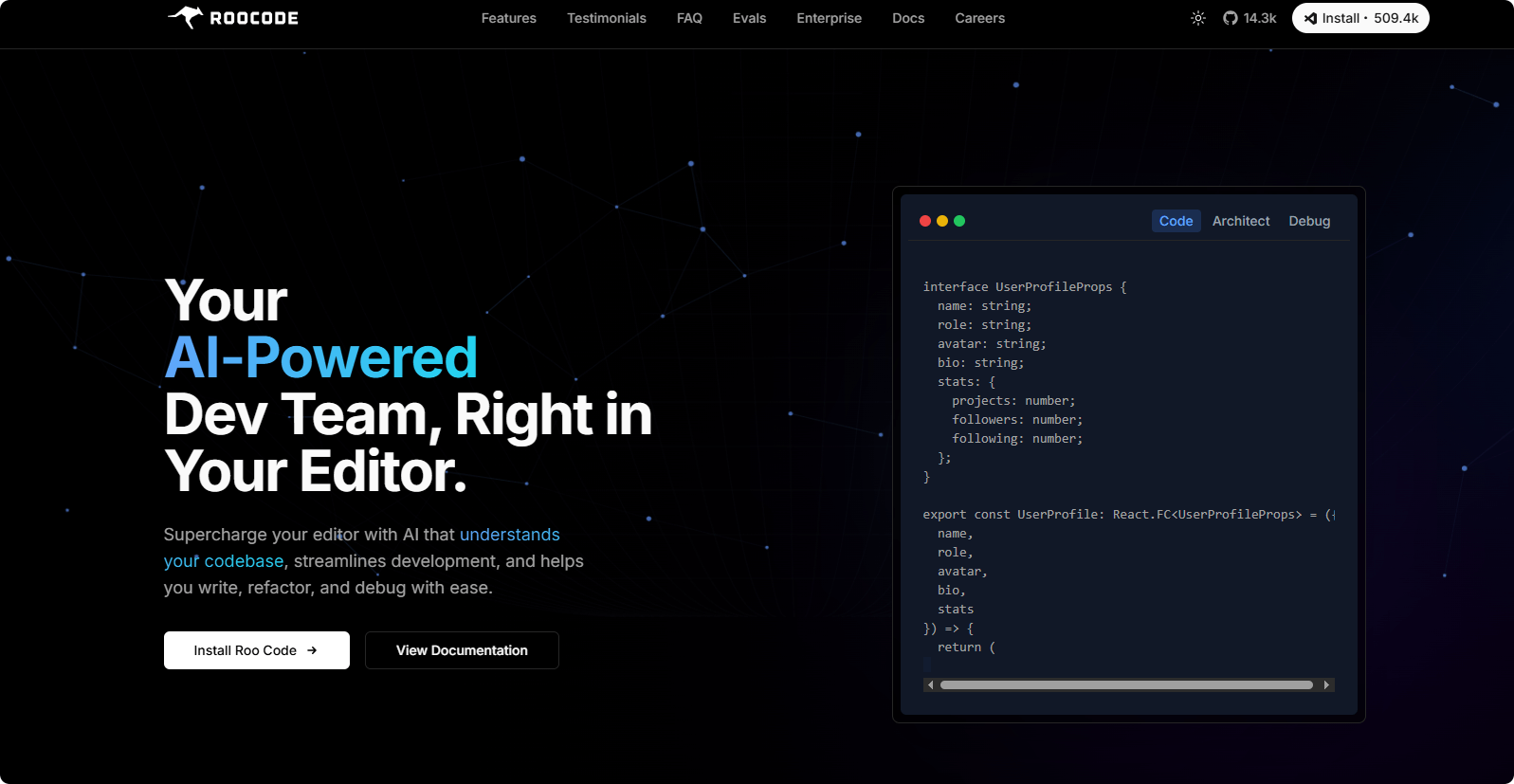This screenshot has height=784, width=1514.
Task: Switch to the Code mode tab
Action: point(1176,221)
